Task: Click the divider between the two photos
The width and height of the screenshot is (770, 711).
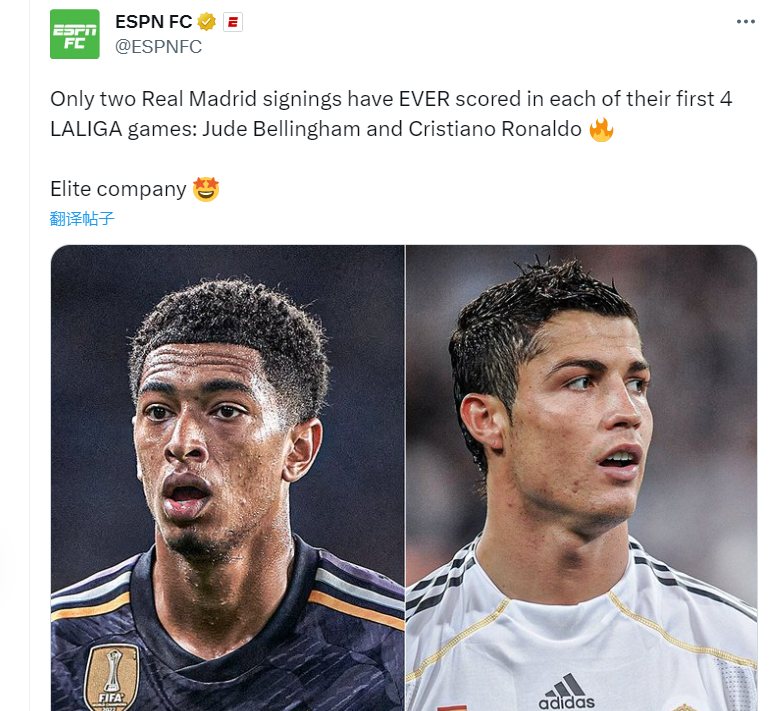Action: (x=405, y=478)
